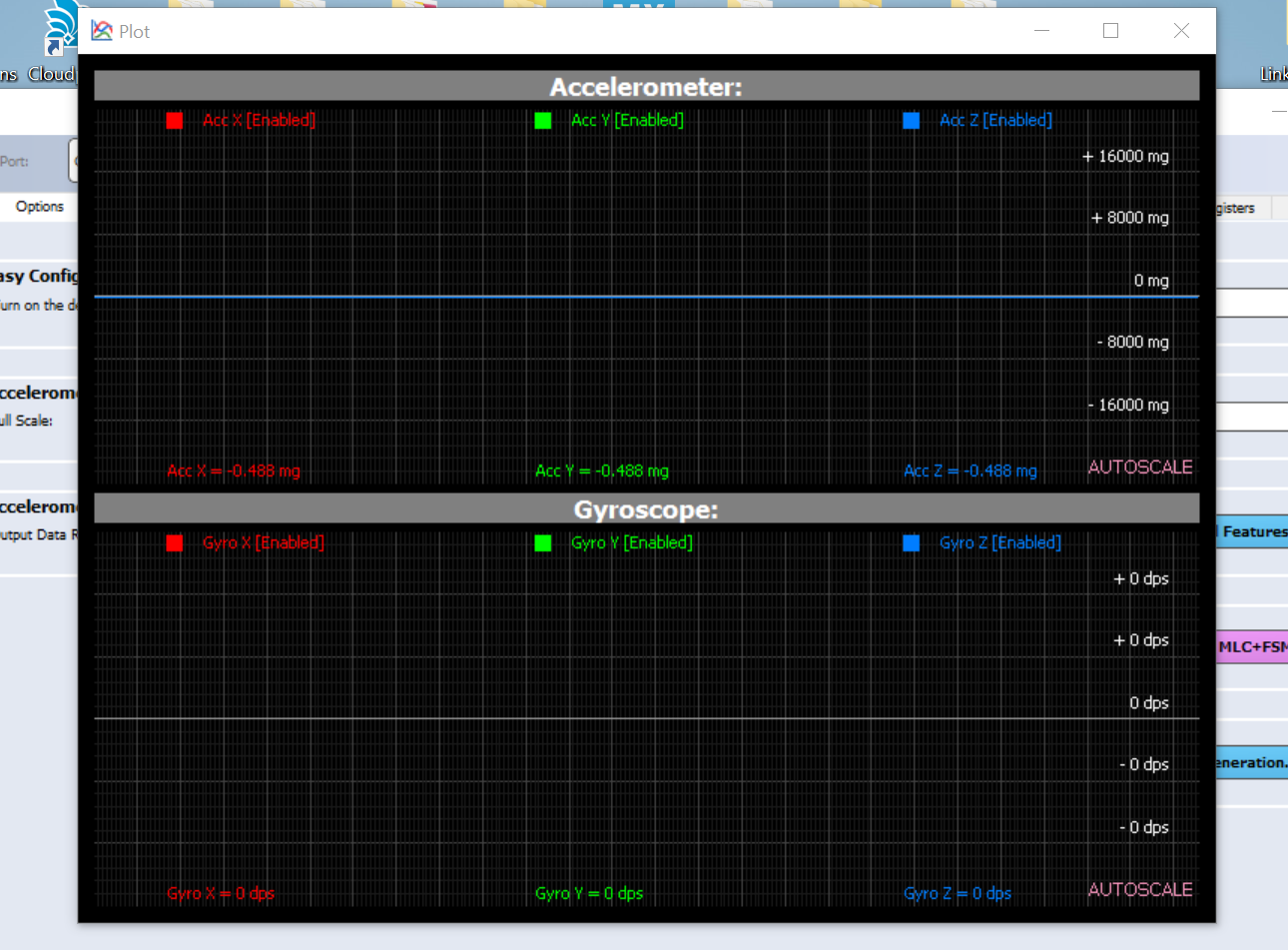Select the blue Acc Z legend square
Image resolution: width=1288 pixels, height=950 pixels.
[x=911, y=120]
